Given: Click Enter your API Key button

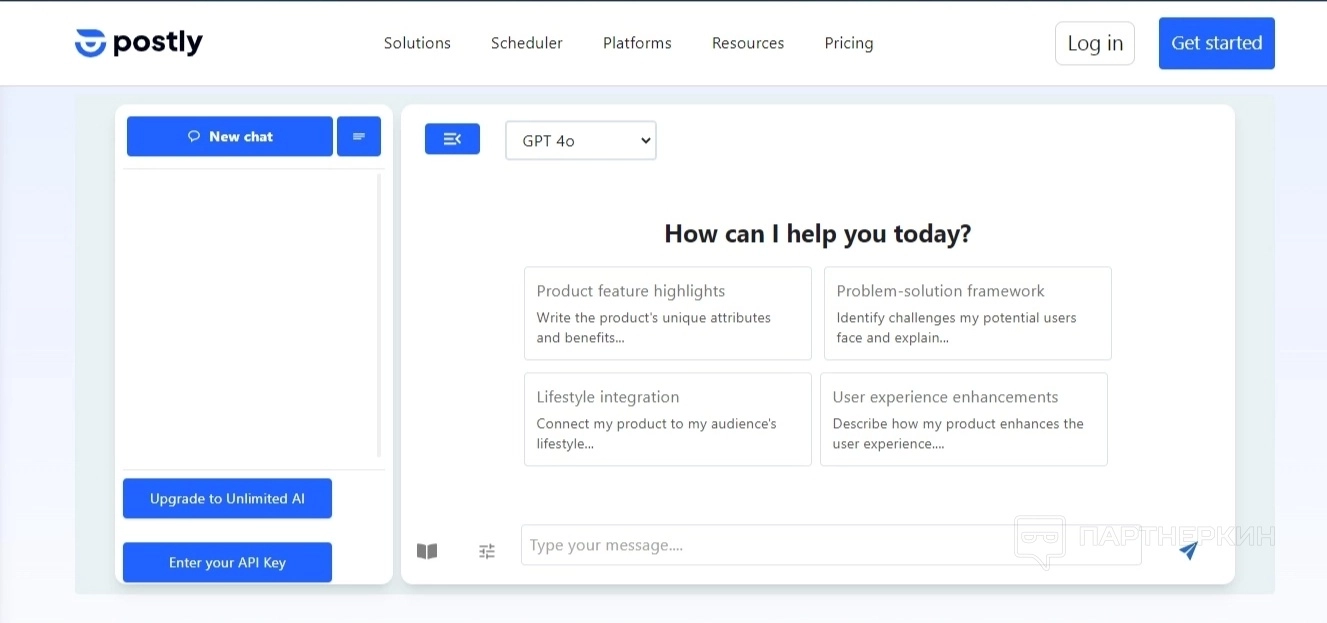Looking at the screenshot, I should point(227,563).
